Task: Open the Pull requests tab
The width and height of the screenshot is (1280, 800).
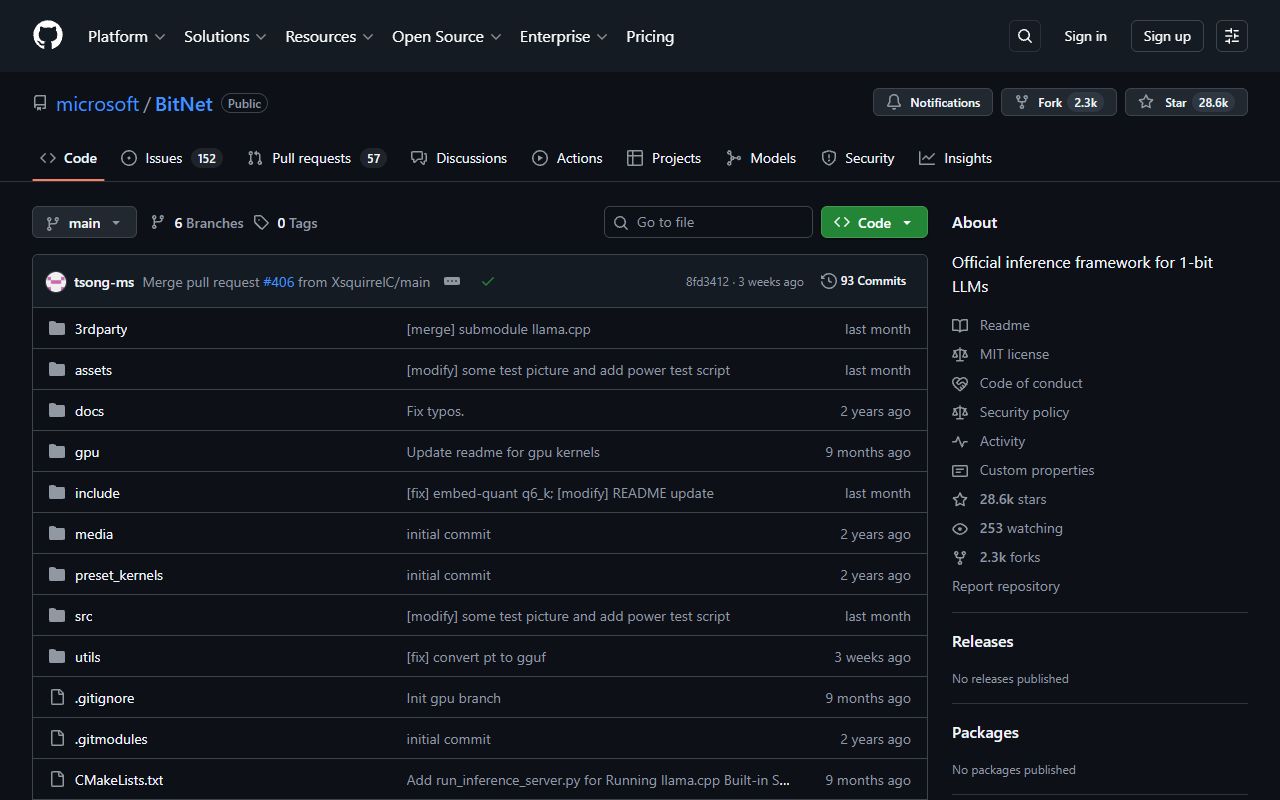Action: point(313,157)
